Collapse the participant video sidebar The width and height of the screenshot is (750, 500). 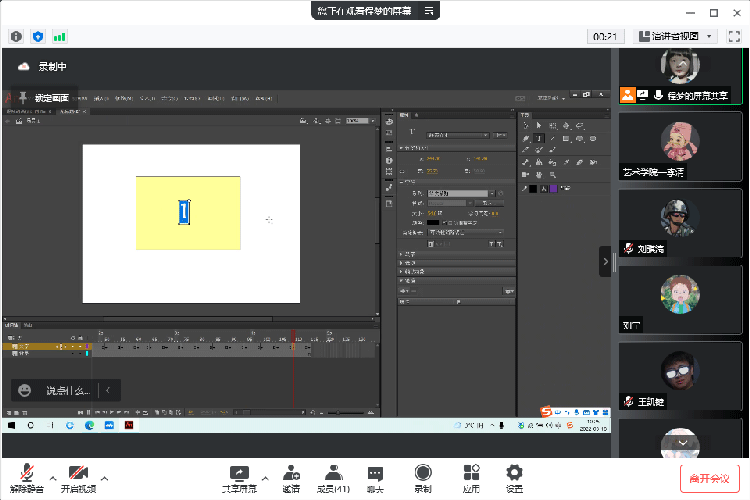[605, 262]
